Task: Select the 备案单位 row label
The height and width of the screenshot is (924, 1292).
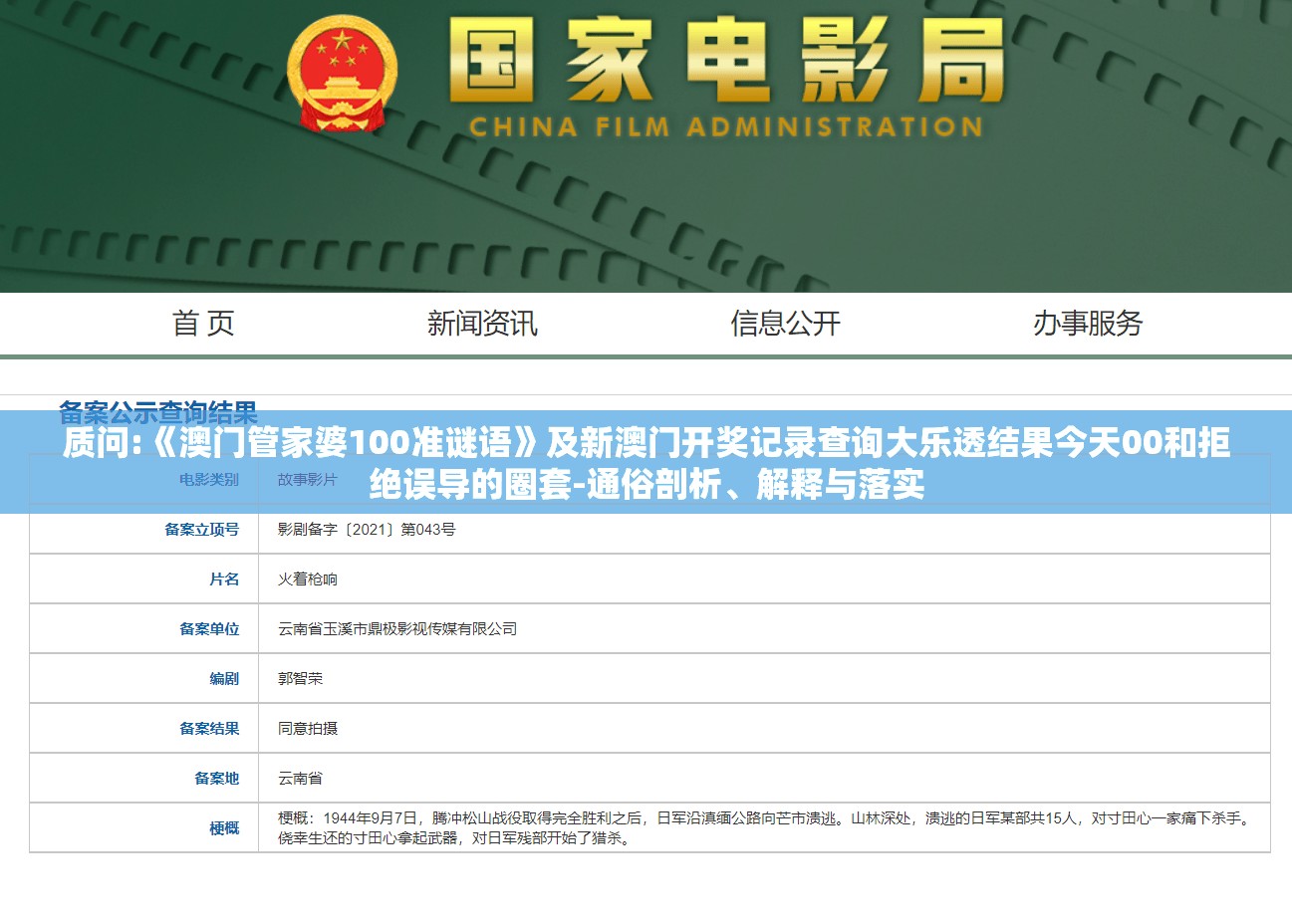Action: [209, 629]
